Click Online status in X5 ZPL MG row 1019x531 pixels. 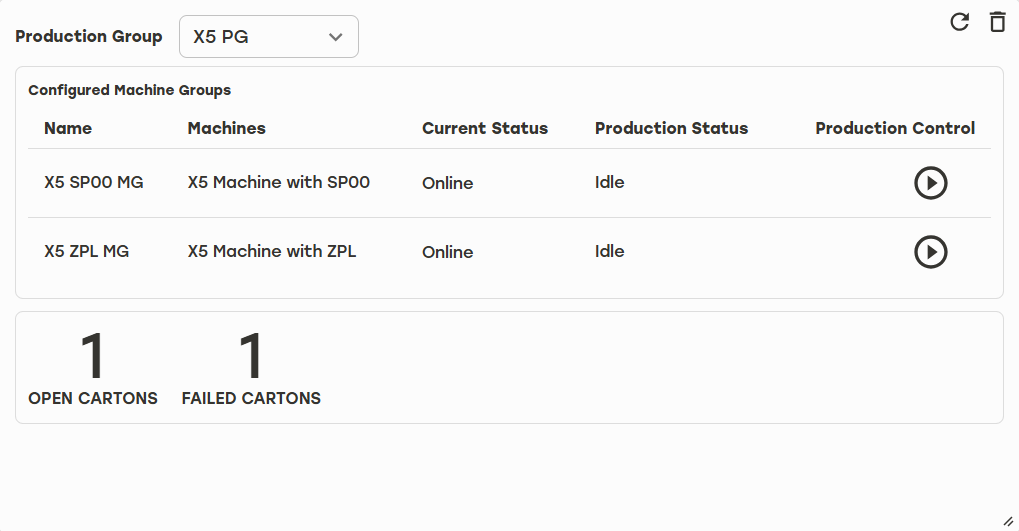point(448,252)
